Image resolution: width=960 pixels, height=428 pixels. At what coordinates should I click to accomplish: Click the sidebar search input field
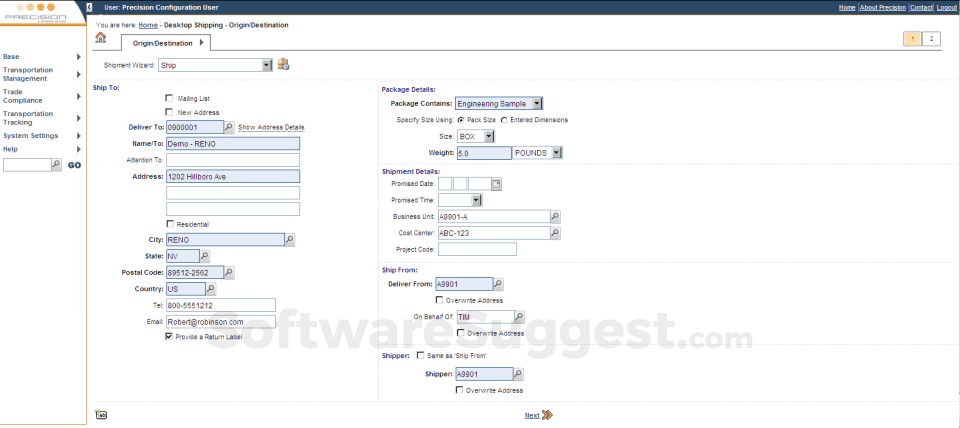[27, 165]
